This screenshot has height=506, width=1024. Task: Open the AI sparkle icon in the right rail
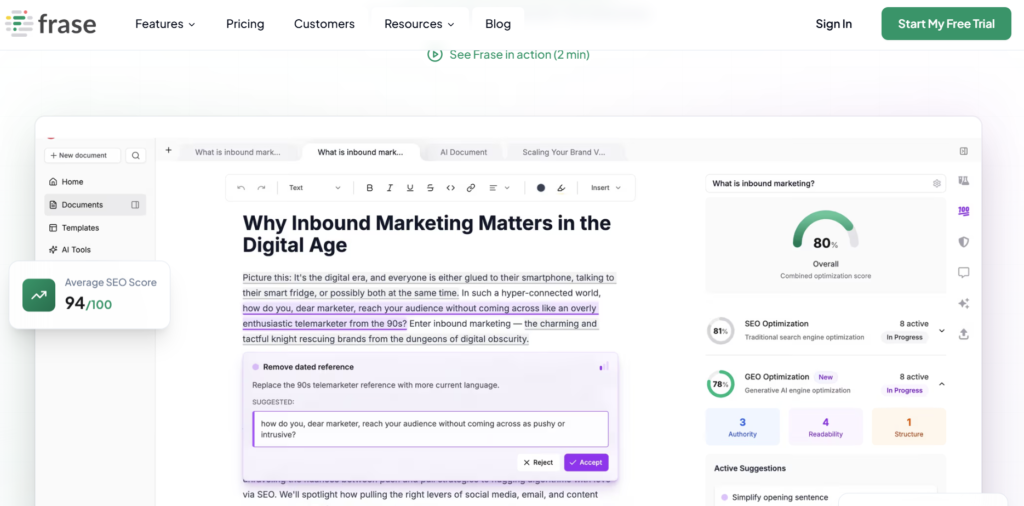(964, 303)
